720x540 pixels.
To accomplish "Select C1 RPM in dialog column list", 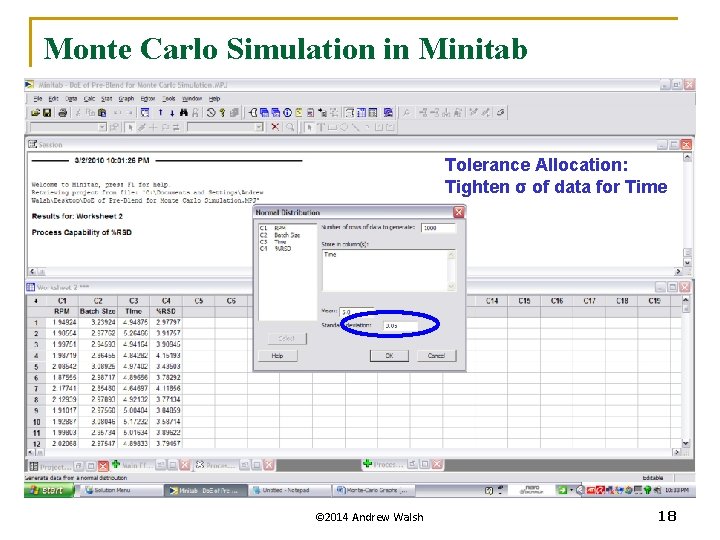I will tap(287, 228).
